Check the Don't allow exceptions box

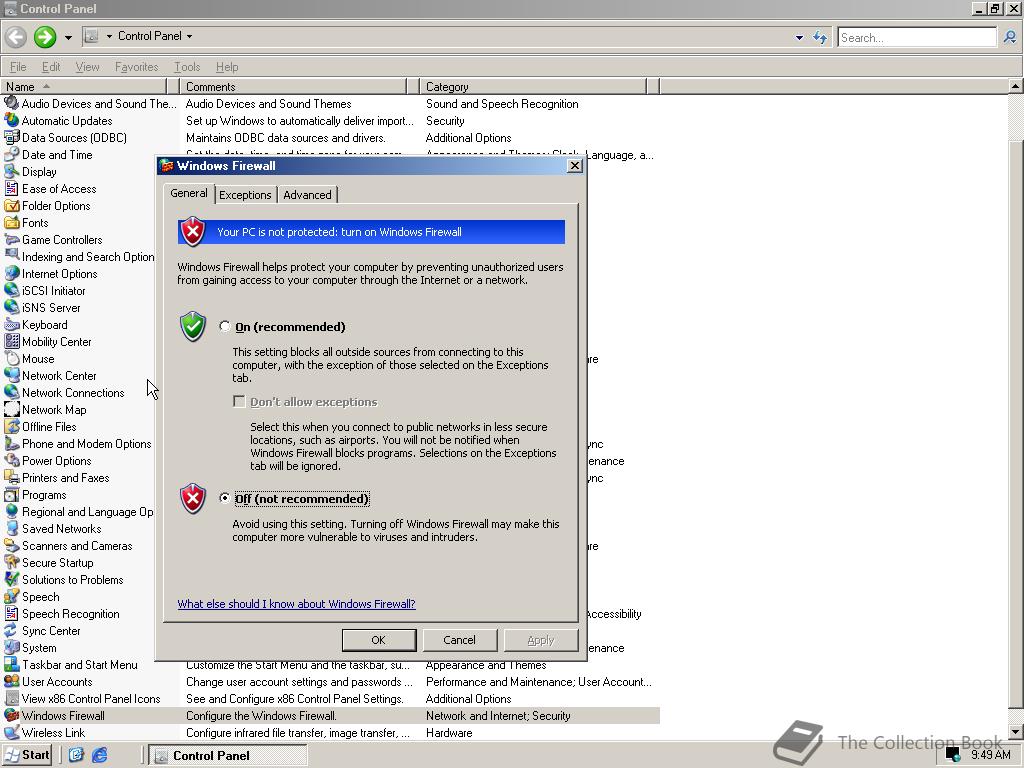(240, 401)
